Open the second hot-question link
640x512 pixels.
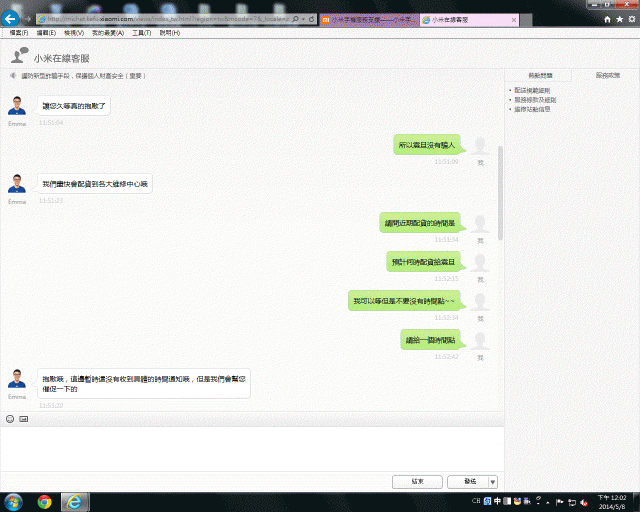(535, 100)
